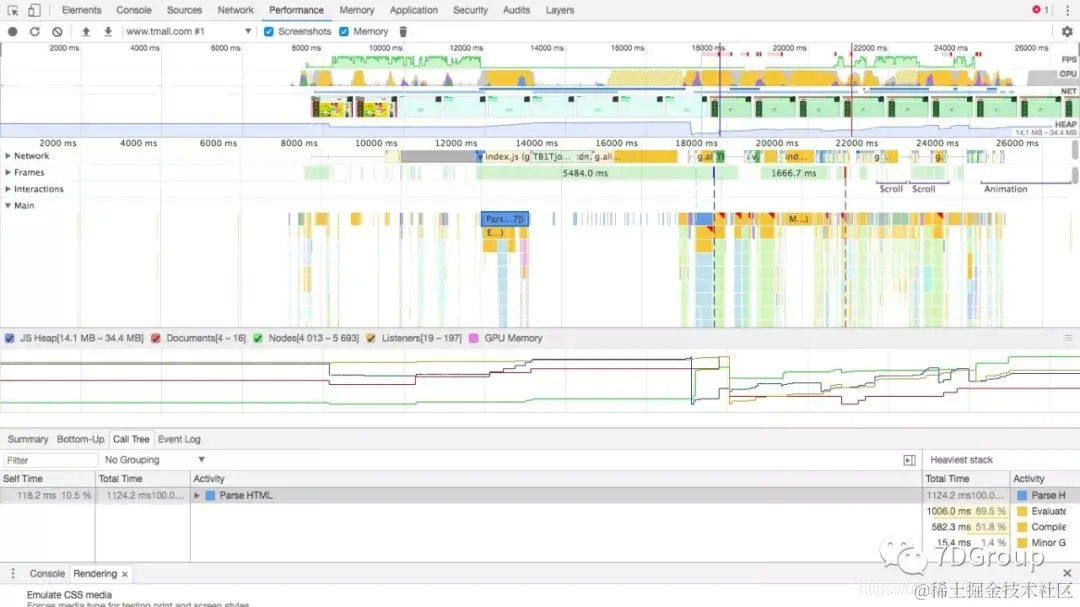Switch to the Event Log tab
This screenshot has width=1080, height=607.
tap(179, 439)
